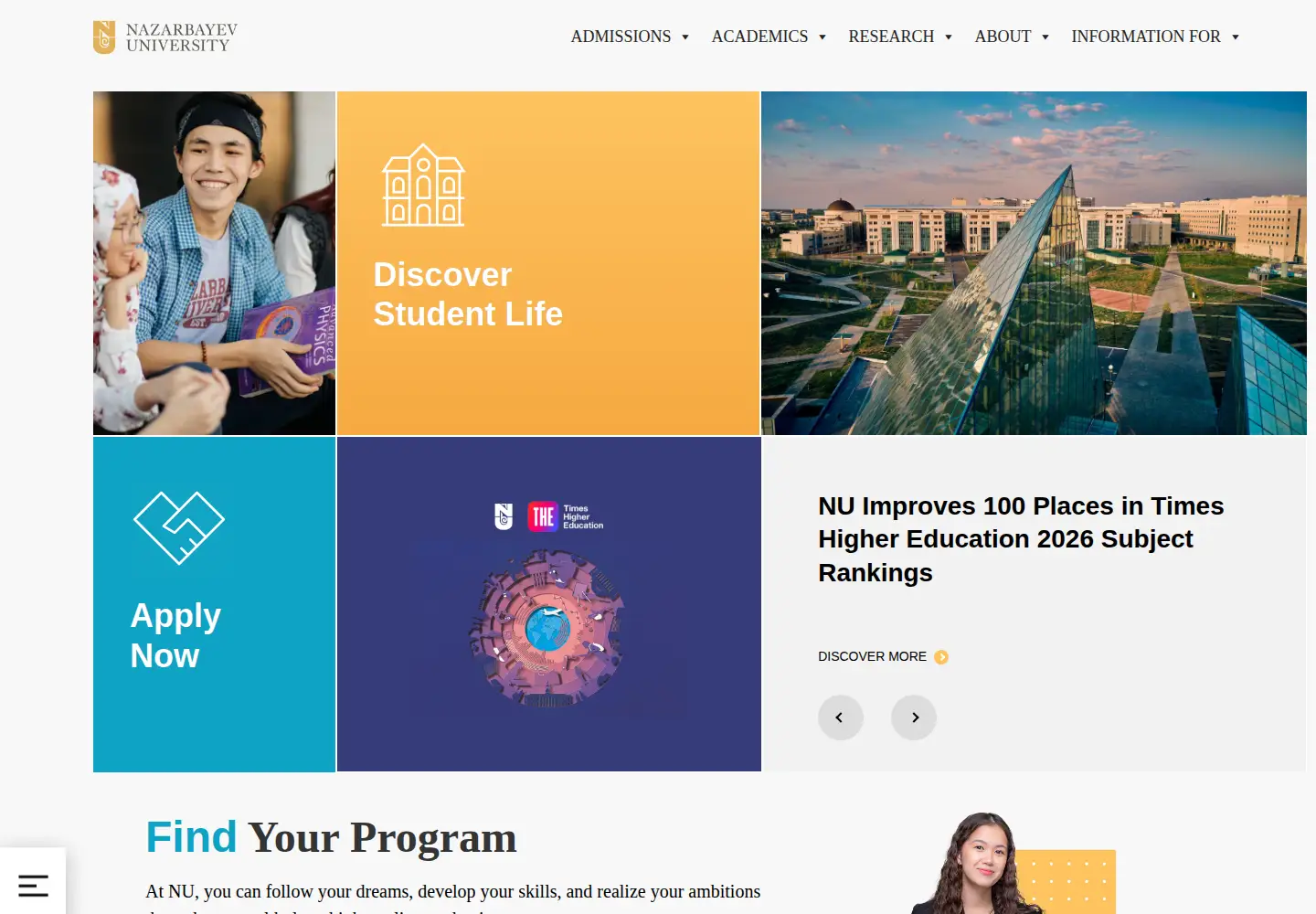
Task: Click the Apply Now tile text
Action: (175, 636)
